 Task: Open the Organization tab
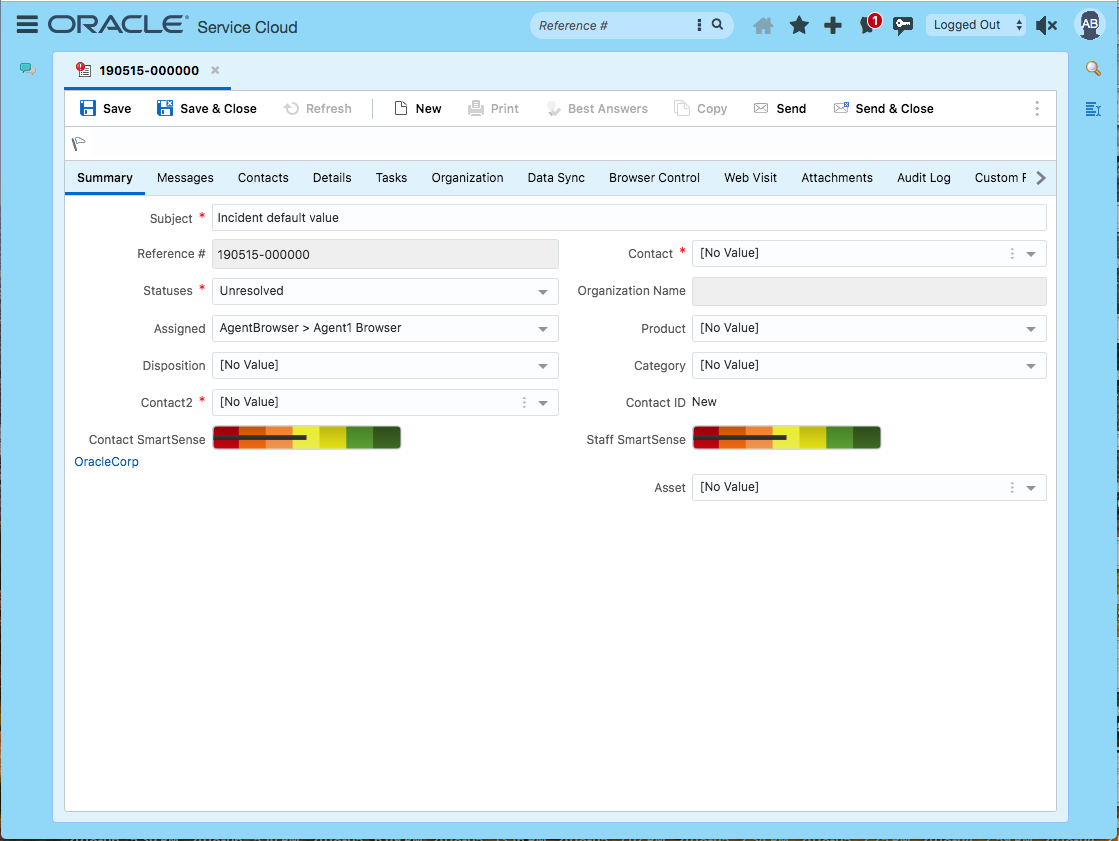tap(467, 177)
